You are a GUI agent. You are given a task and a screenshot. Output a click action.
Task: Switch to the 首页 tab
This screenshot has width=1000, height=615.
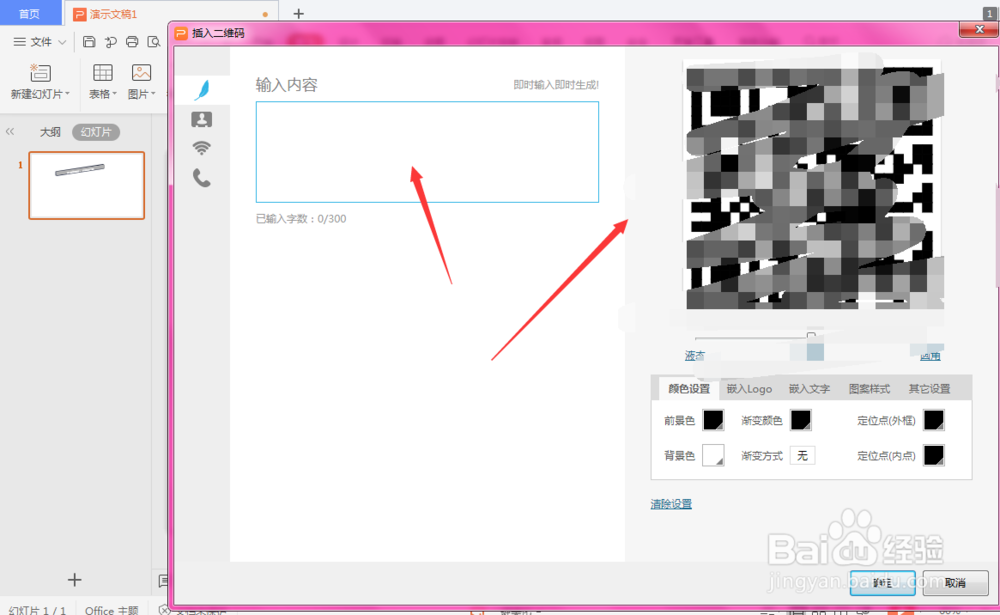(29, 13)
